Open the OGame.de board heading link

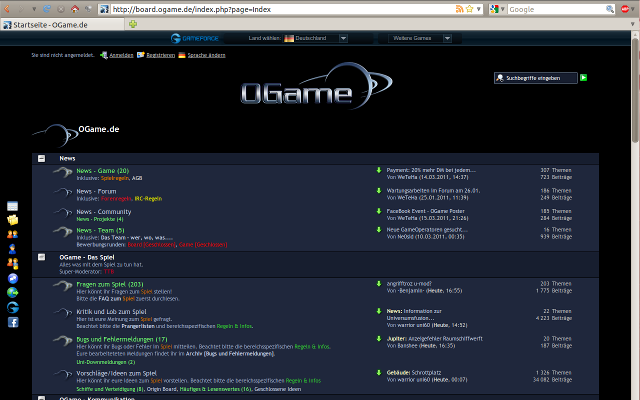(x=99, y=129)
